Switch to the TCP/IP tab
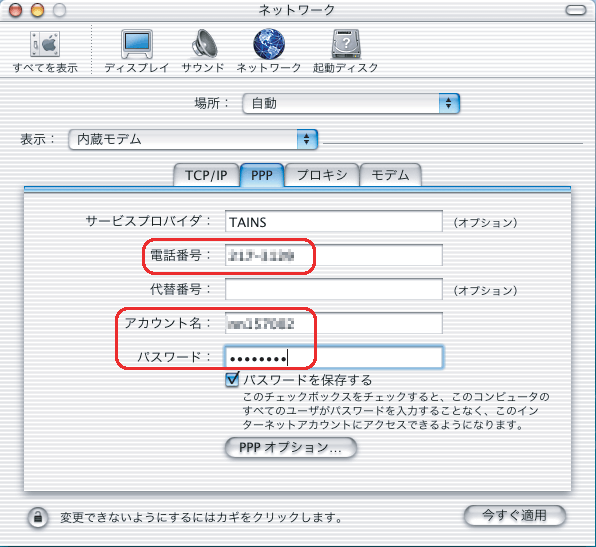The height and width of the screenshot is (547, 596). coord(206,175)
